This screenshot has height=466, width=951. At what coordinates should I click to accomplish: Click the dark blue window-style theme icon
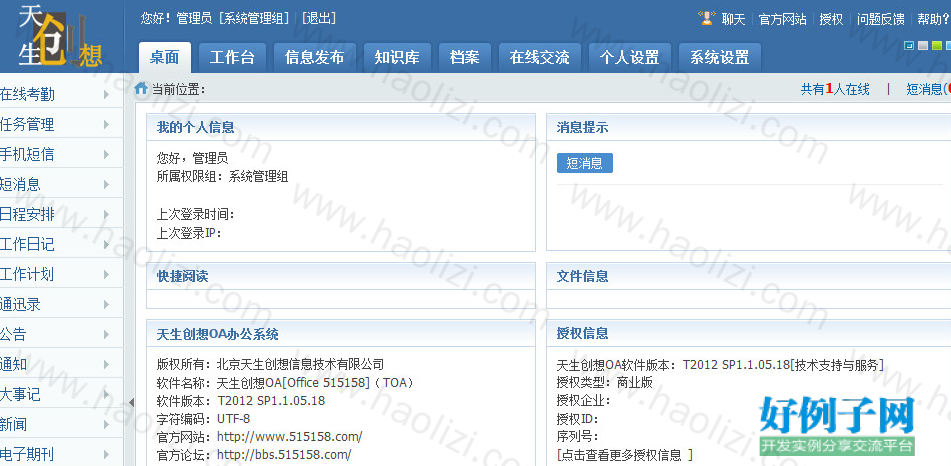(x=909, y=46)
